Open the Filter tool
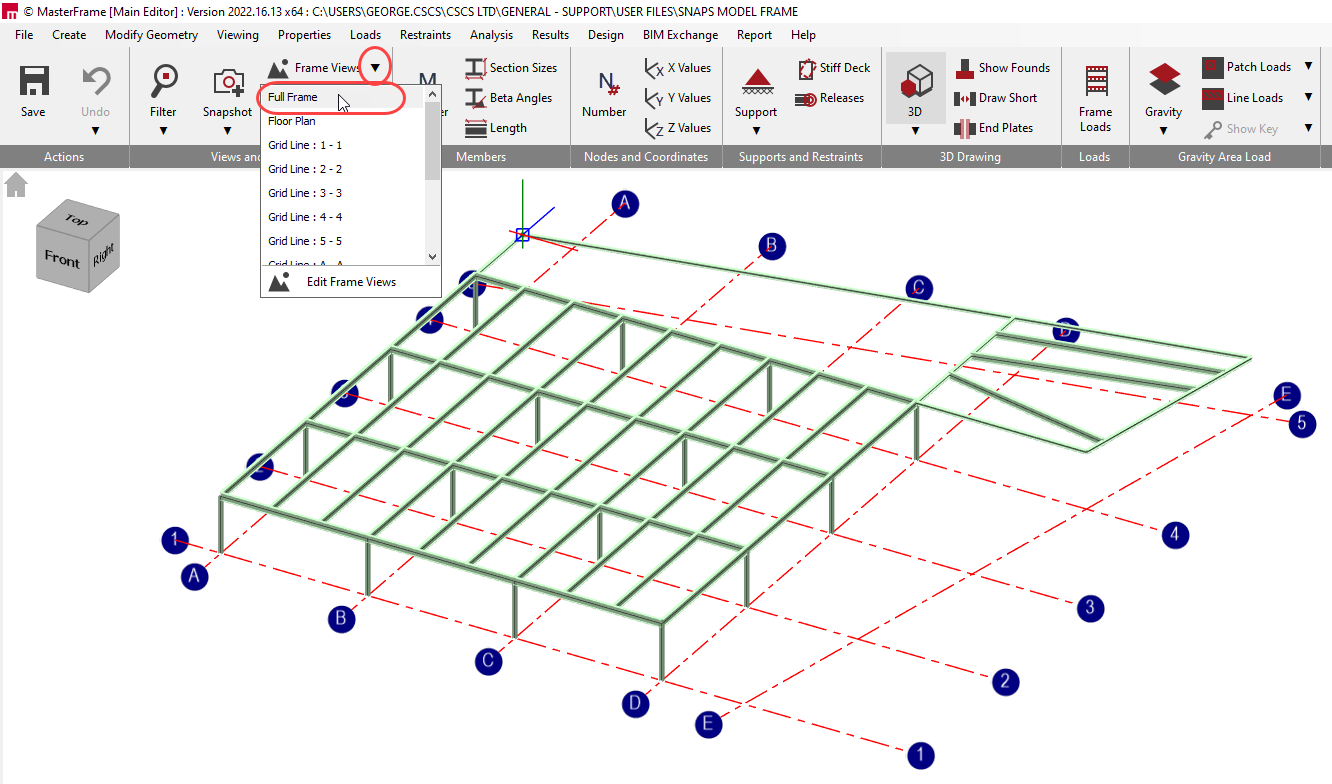The width and height of the screenshot is (1332, 784). pos(163,82)
